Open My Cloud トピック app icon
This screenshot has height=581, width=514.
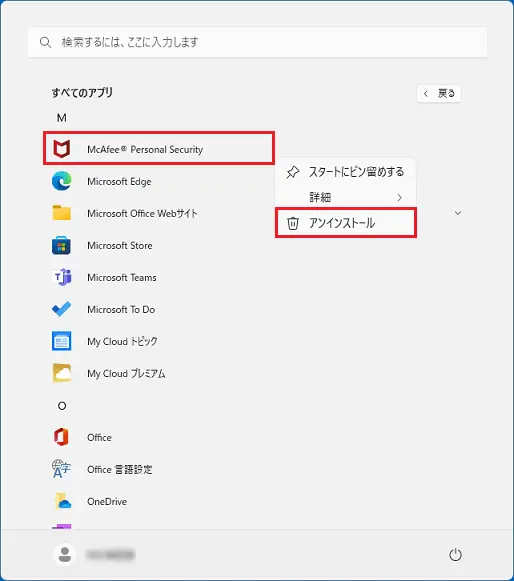point(62,341)
